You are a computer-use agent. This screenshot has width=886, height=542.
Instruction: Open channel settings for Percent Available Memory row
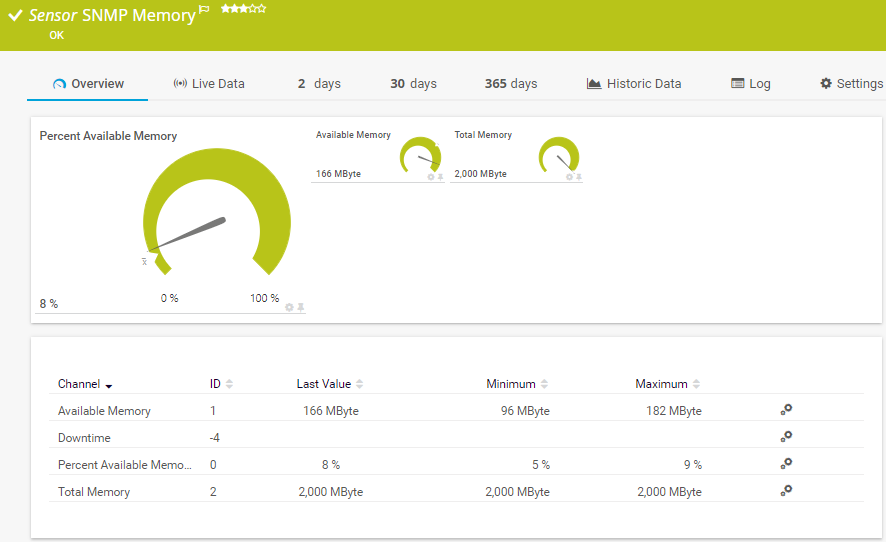tap(787, 464)
